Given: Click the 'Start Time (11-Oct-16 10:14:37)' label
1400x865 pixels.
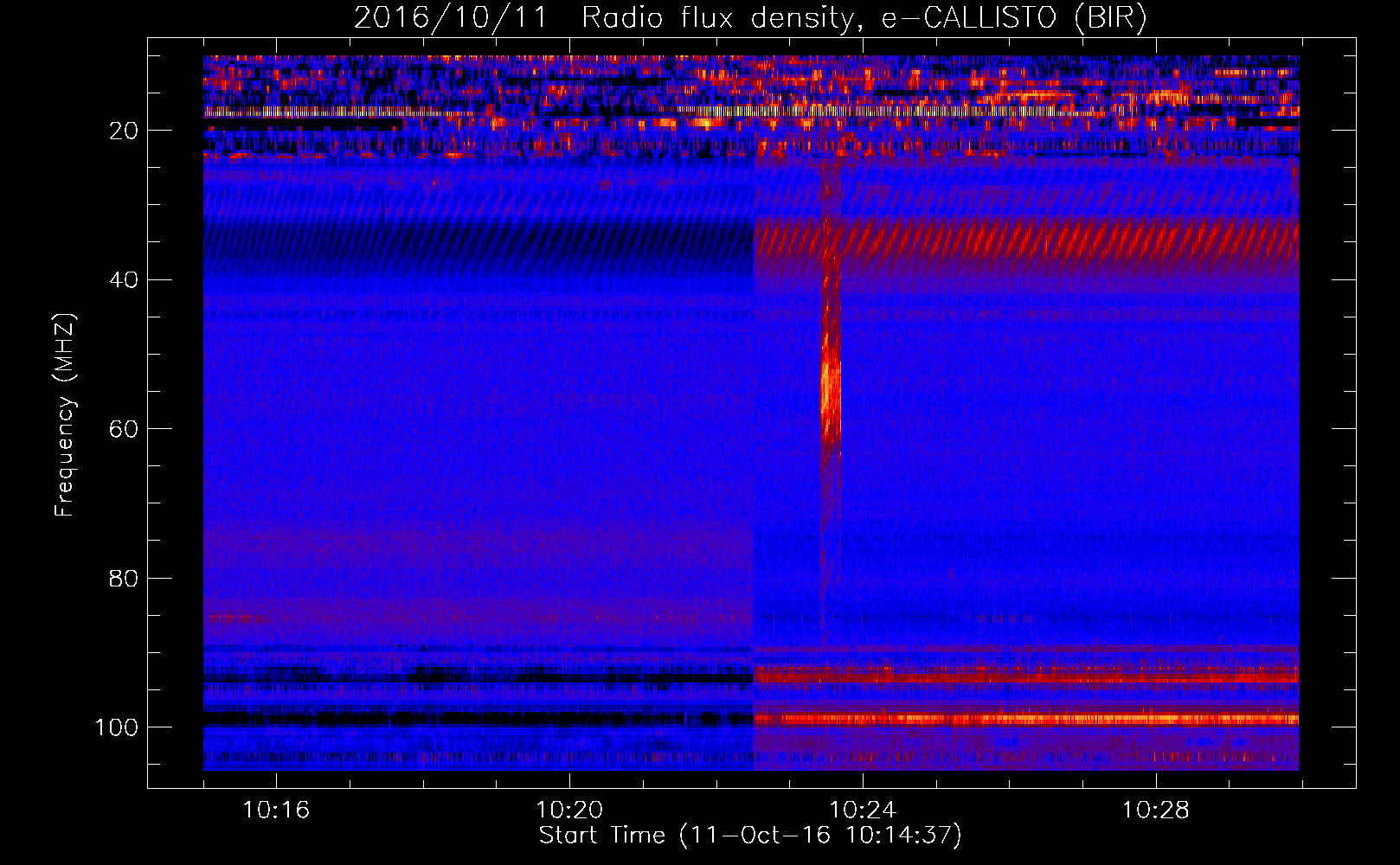Looking at the screenshot, I should [x=750, y=835].
